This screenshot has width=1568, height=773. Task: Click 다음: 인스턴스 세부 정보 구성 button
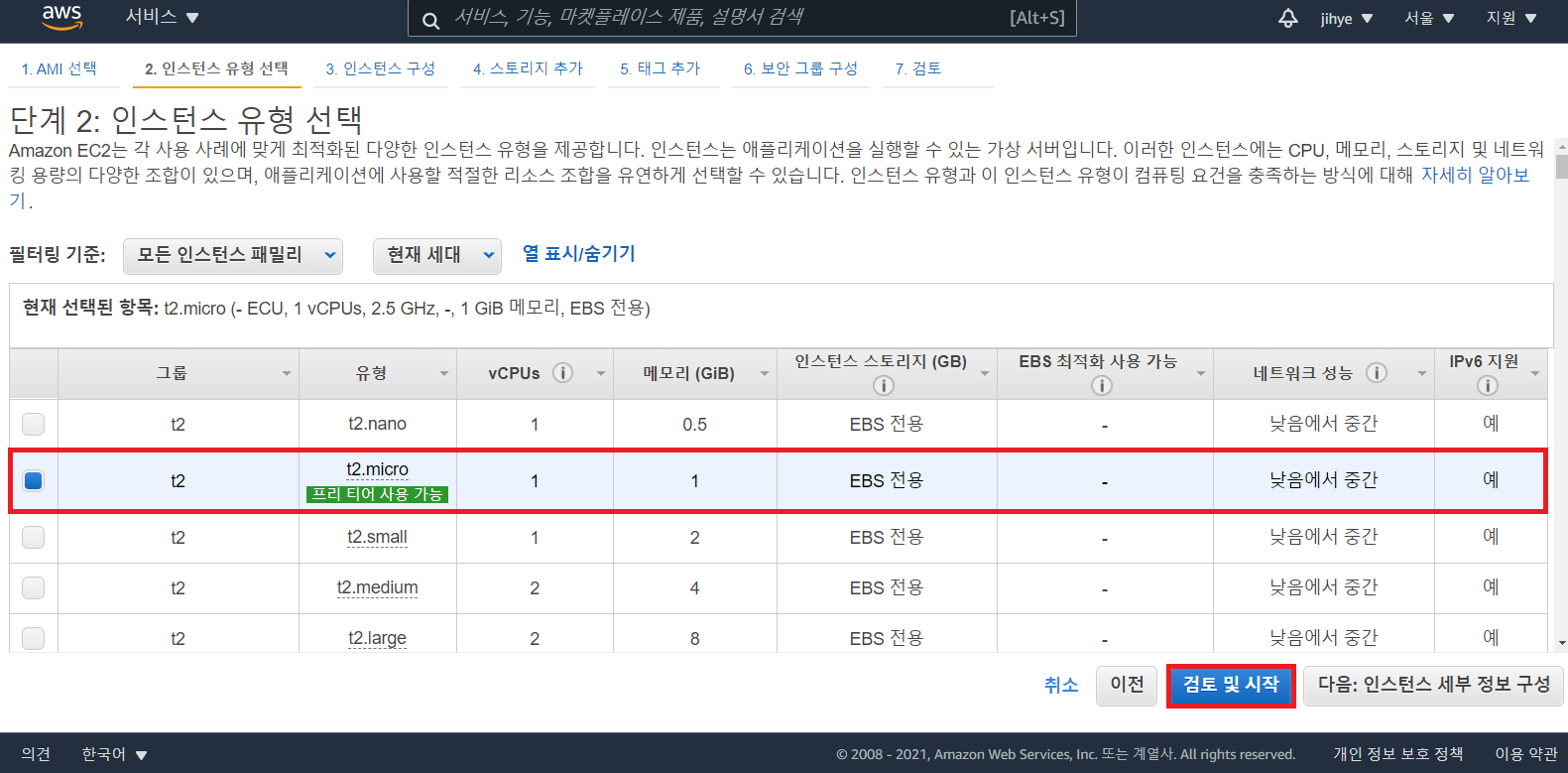[x=1433, y=685]
